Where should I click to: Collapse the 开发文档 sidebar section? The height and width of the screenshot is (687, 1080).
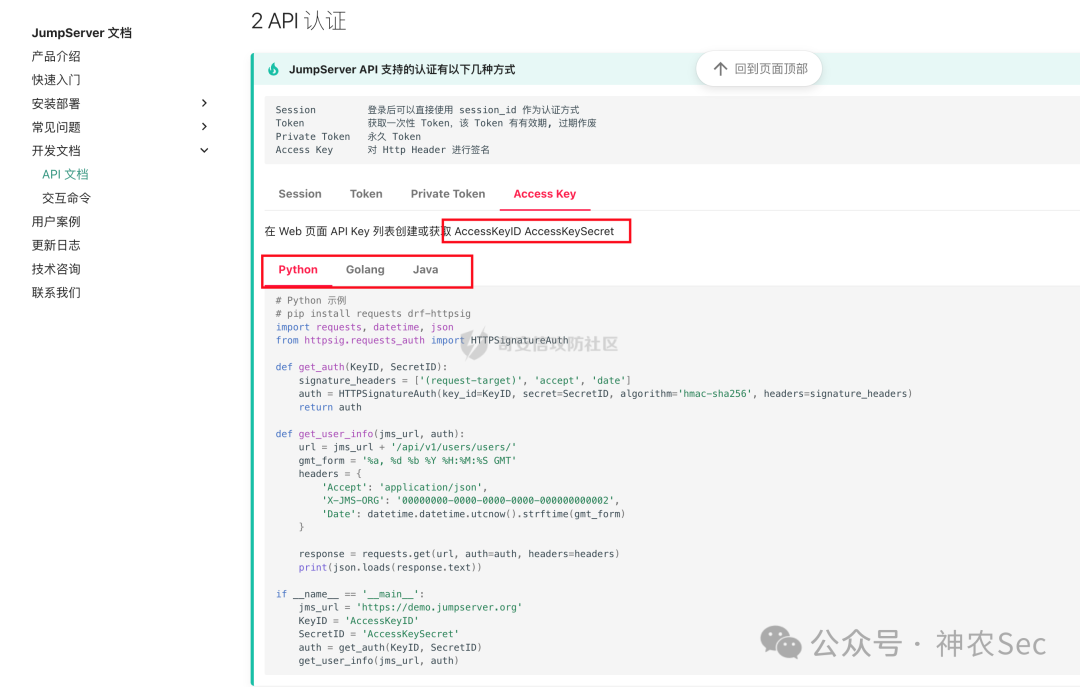[204, 150]
